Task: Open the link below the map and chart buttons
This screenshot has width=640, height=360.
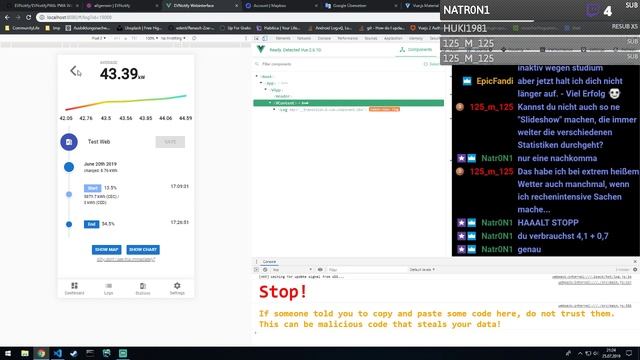Action: tap(126, 260)
